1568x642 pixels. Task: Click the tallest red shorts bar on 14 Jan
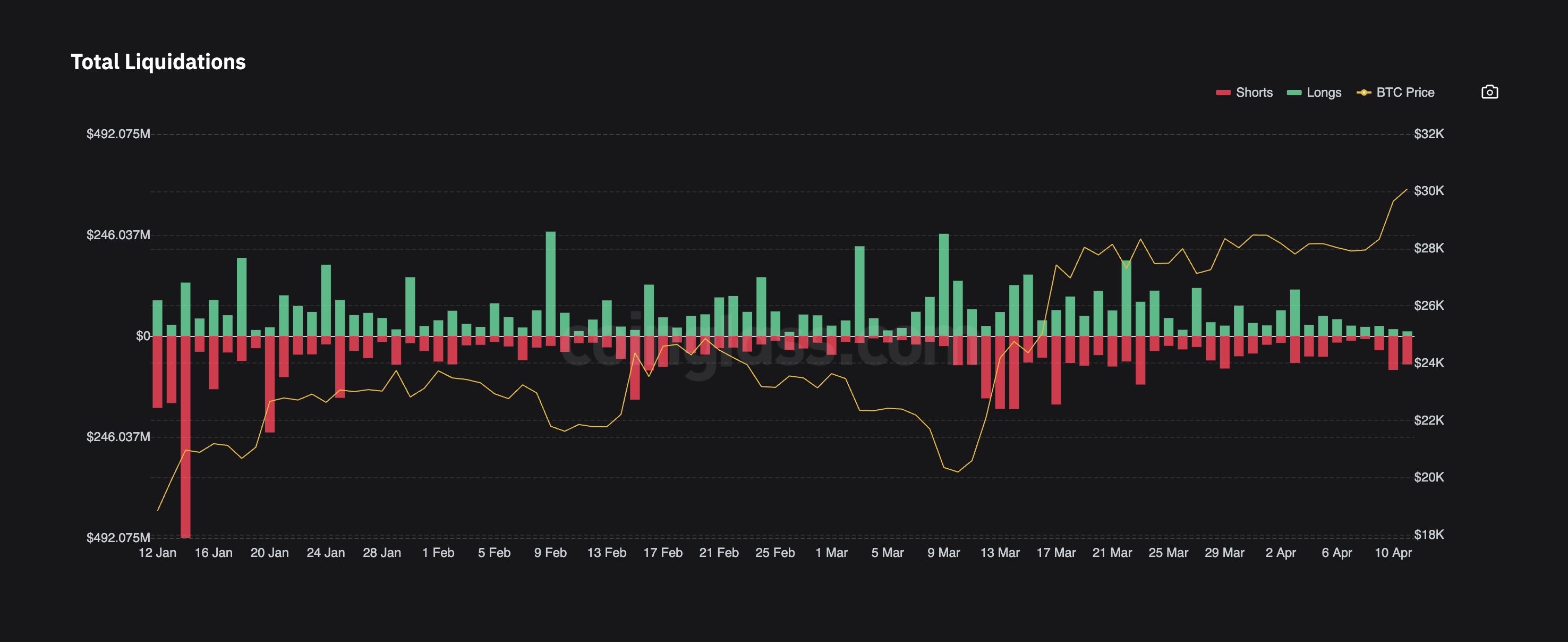click(x=186, y=437)
